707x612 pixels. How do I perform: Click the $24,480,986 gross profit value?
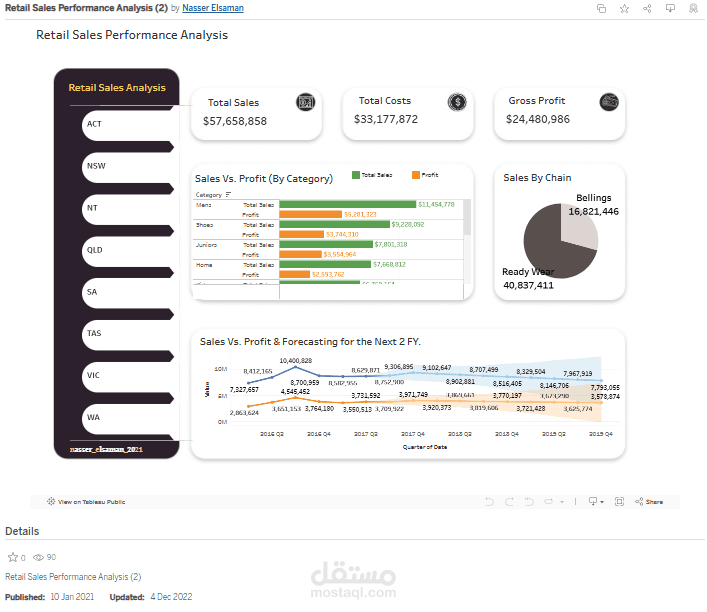[x=538, y=119]
